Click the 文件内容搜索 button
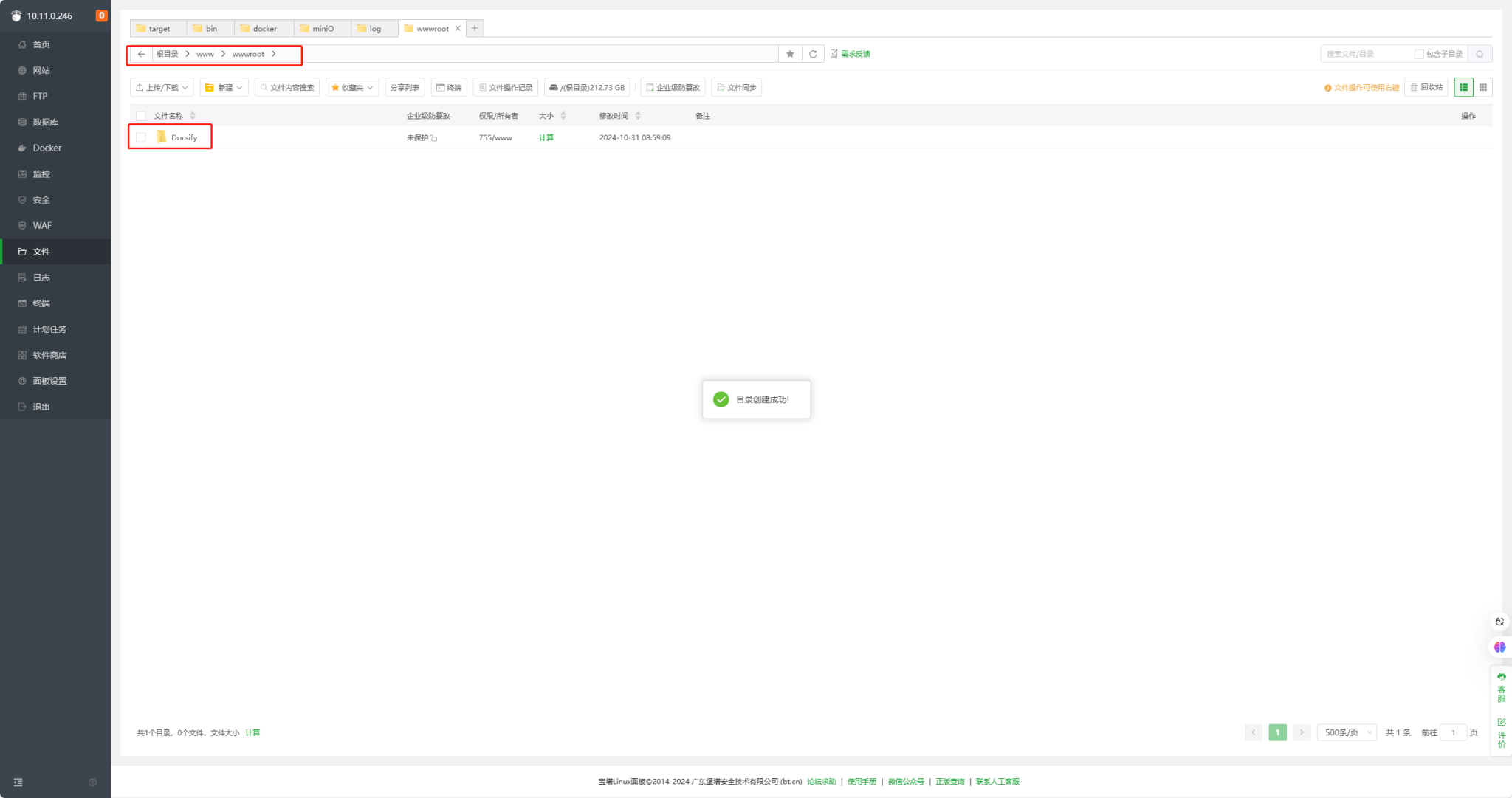Viewport: 1512px width, 798px height. 287,87
